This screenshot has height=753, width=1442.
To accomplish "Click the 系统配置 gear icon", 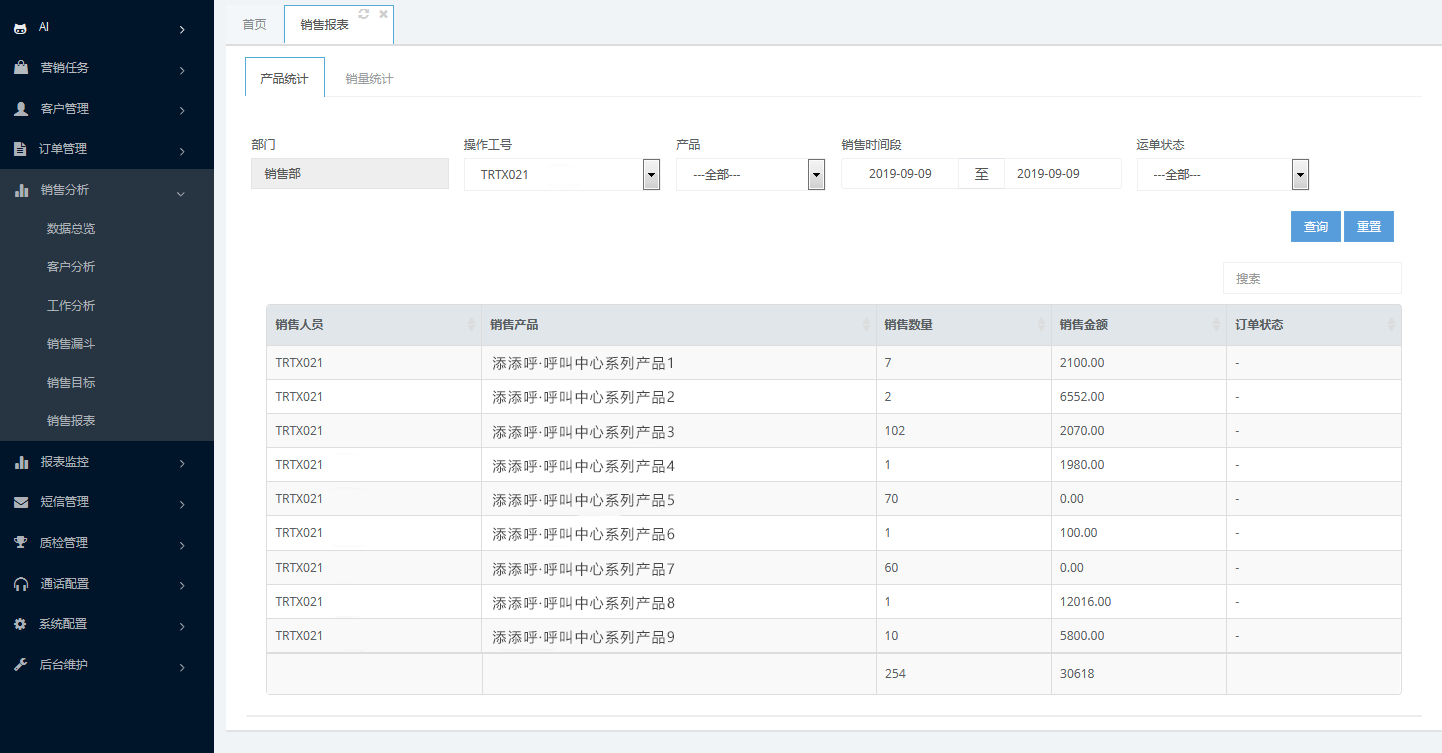I will 20,624.
